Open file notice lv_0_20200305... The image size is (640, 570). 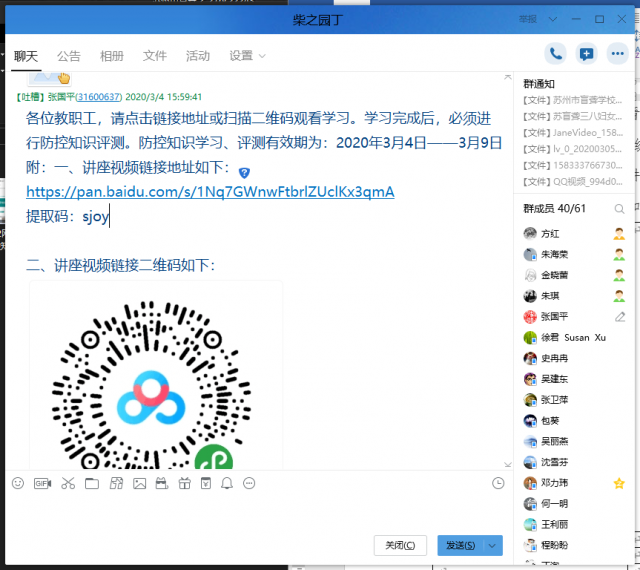coord(572,149)
